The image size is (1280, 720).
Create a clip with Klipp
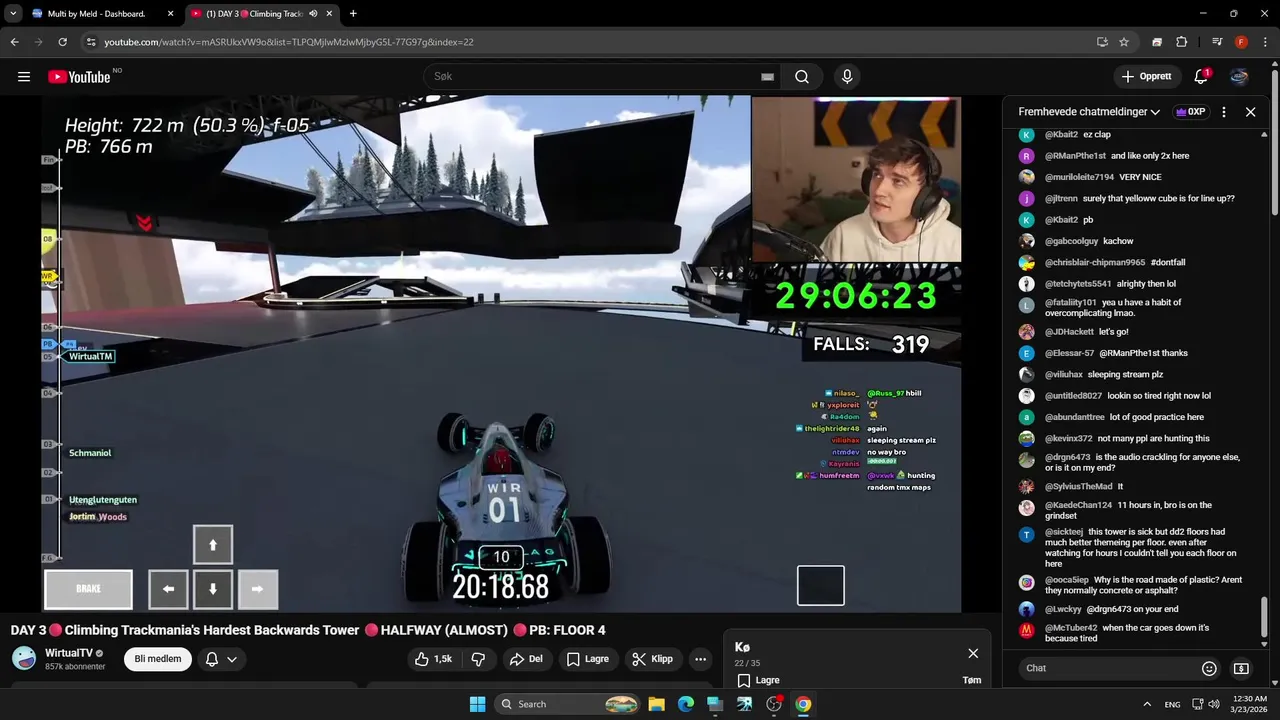pyautogui.click(x=652, y=659)
